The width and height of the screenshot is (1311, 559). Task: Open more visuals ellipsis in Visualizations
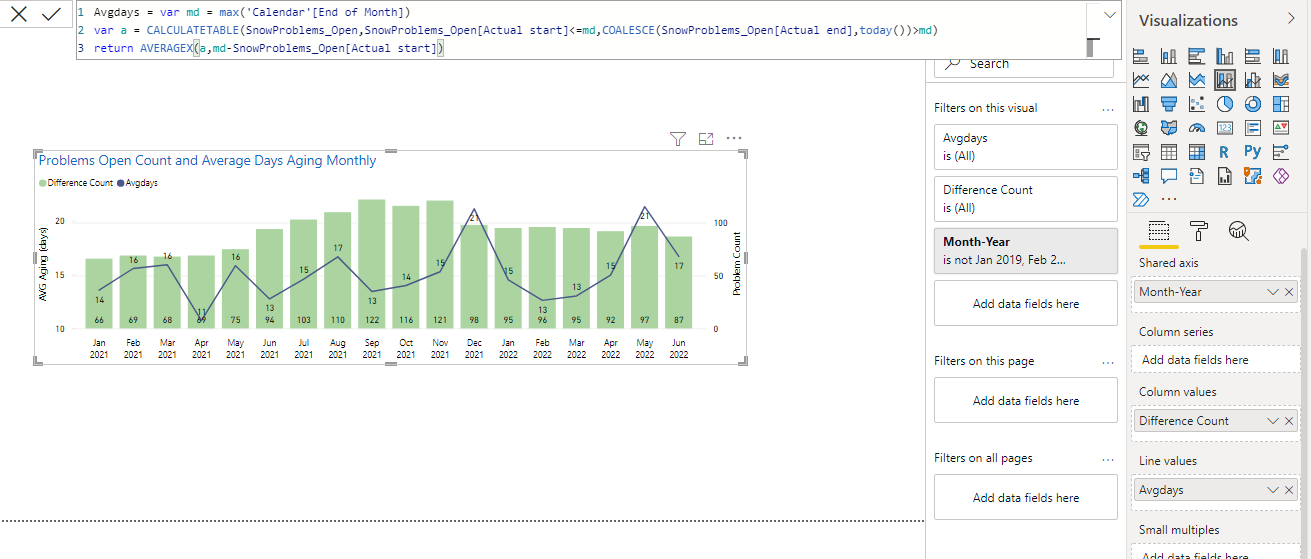1169,199
